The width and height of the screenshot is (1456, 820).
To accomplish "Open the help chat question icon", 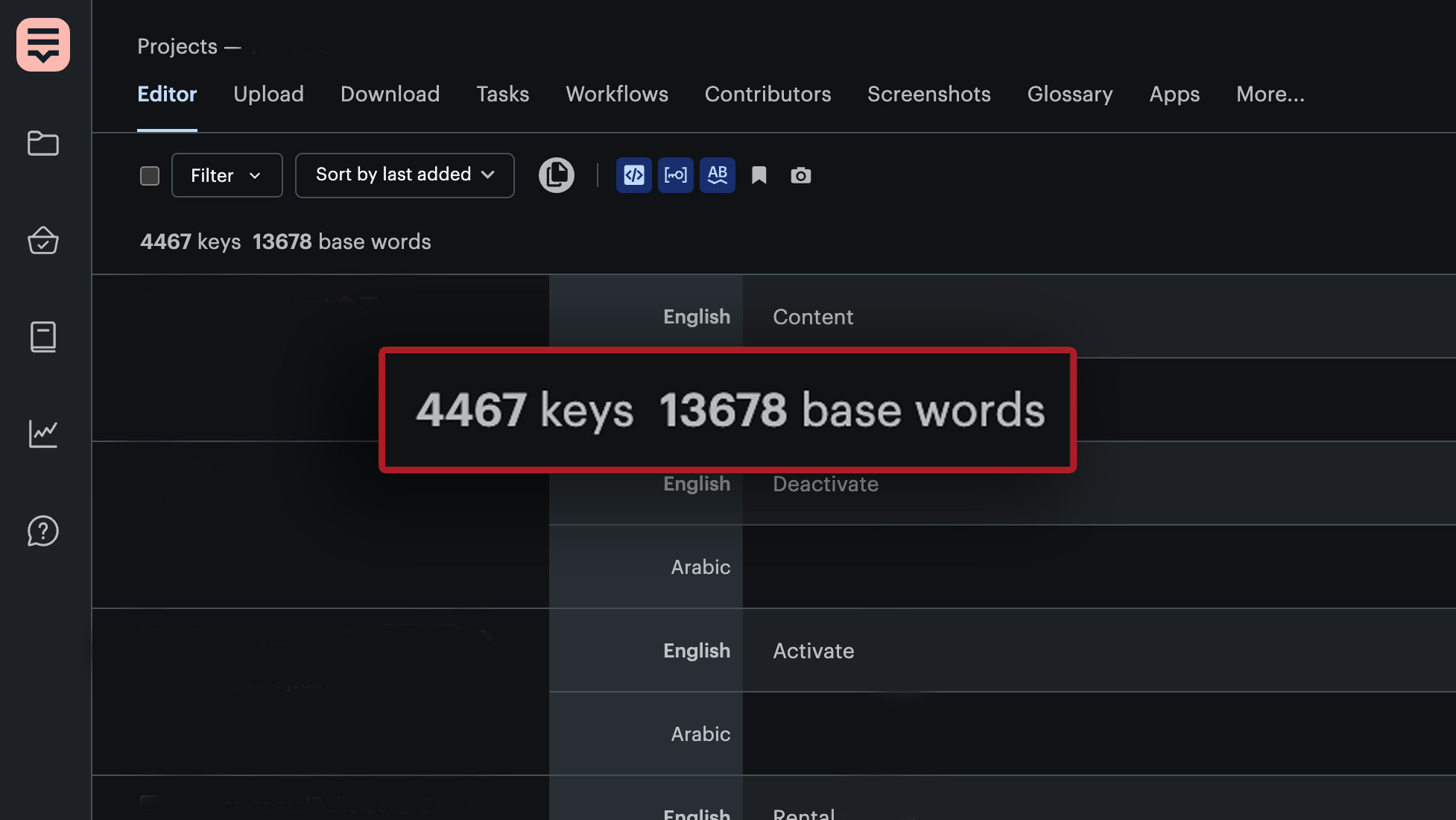I will 43,531.
